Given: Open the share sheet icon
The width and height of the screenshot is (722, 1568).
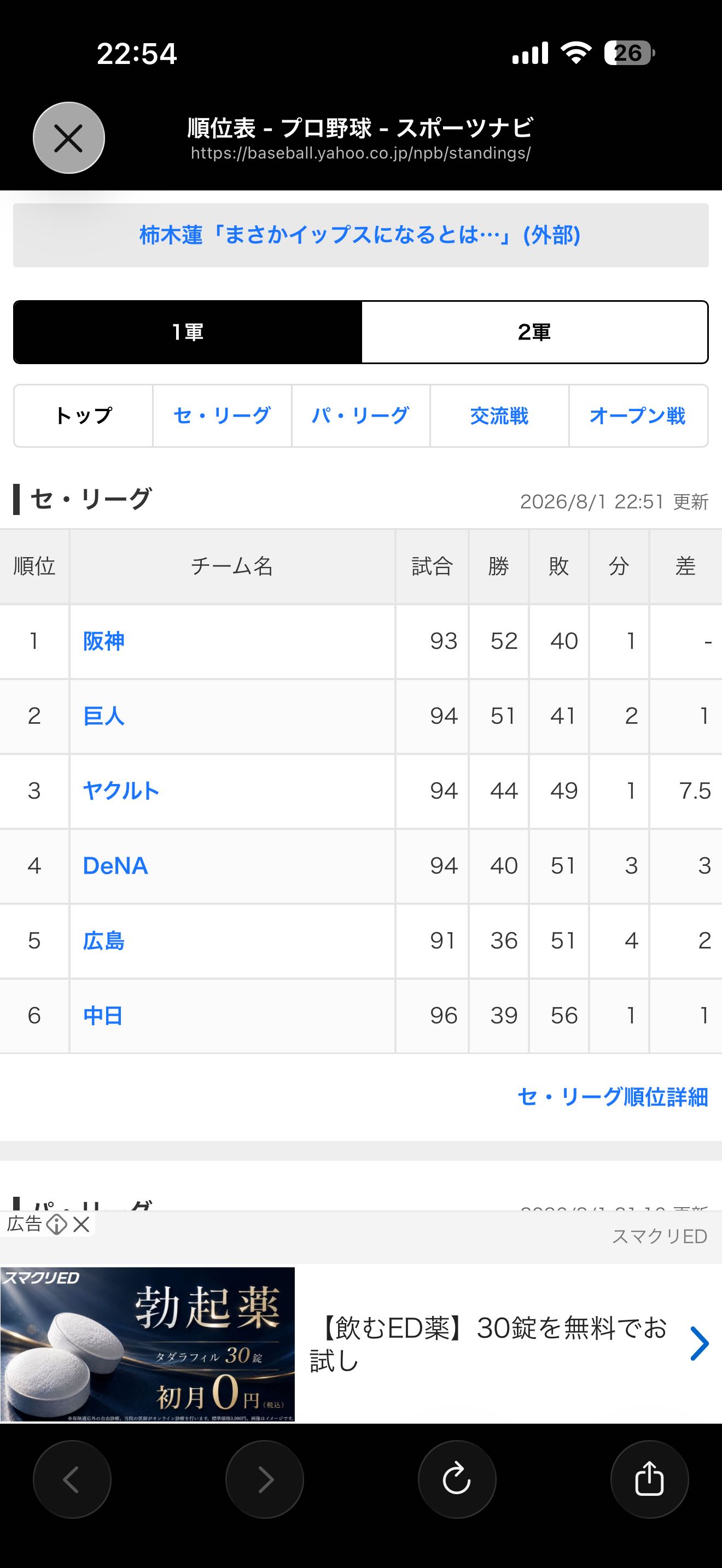Looking at the screenshot, I should (650, 1479).
